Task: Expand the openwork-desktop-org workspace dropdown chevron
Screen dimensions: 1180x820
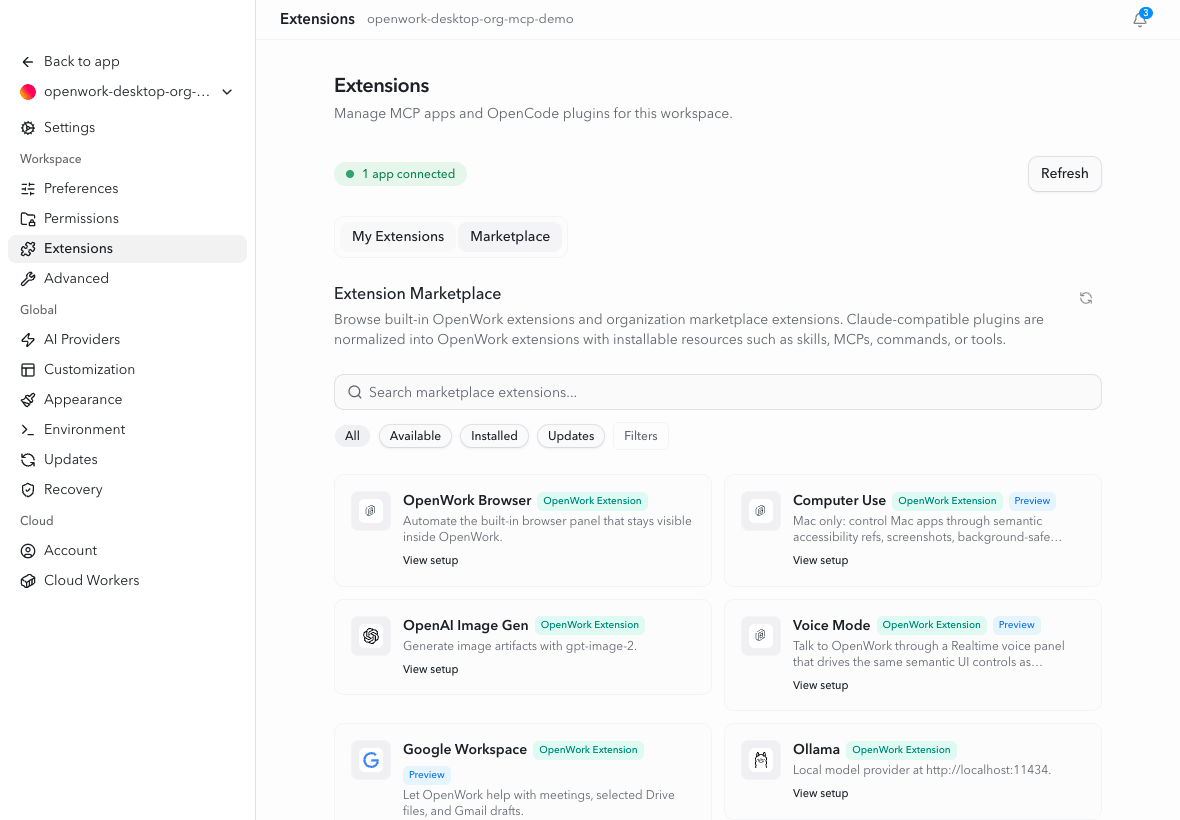Action: click(227, 92)
